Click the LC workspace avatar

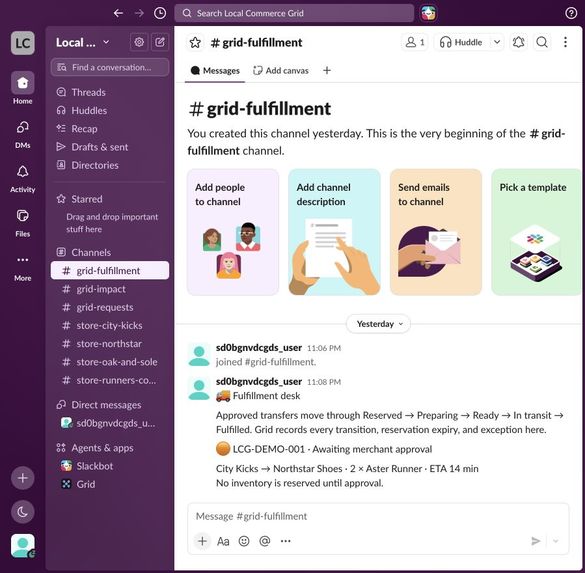coord(23,43)
